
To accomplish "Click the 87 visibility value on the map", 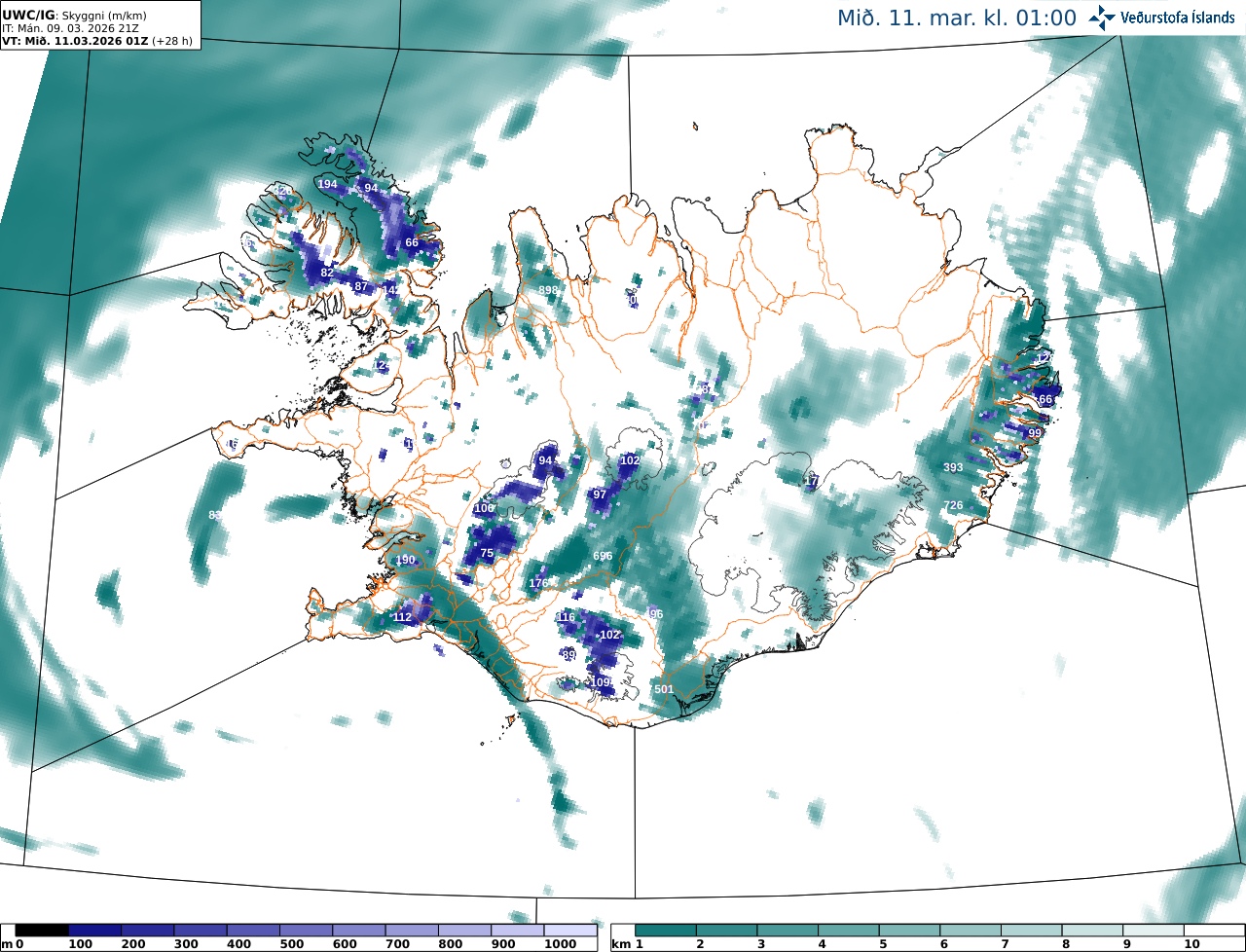I will click(x=361, y=286).
